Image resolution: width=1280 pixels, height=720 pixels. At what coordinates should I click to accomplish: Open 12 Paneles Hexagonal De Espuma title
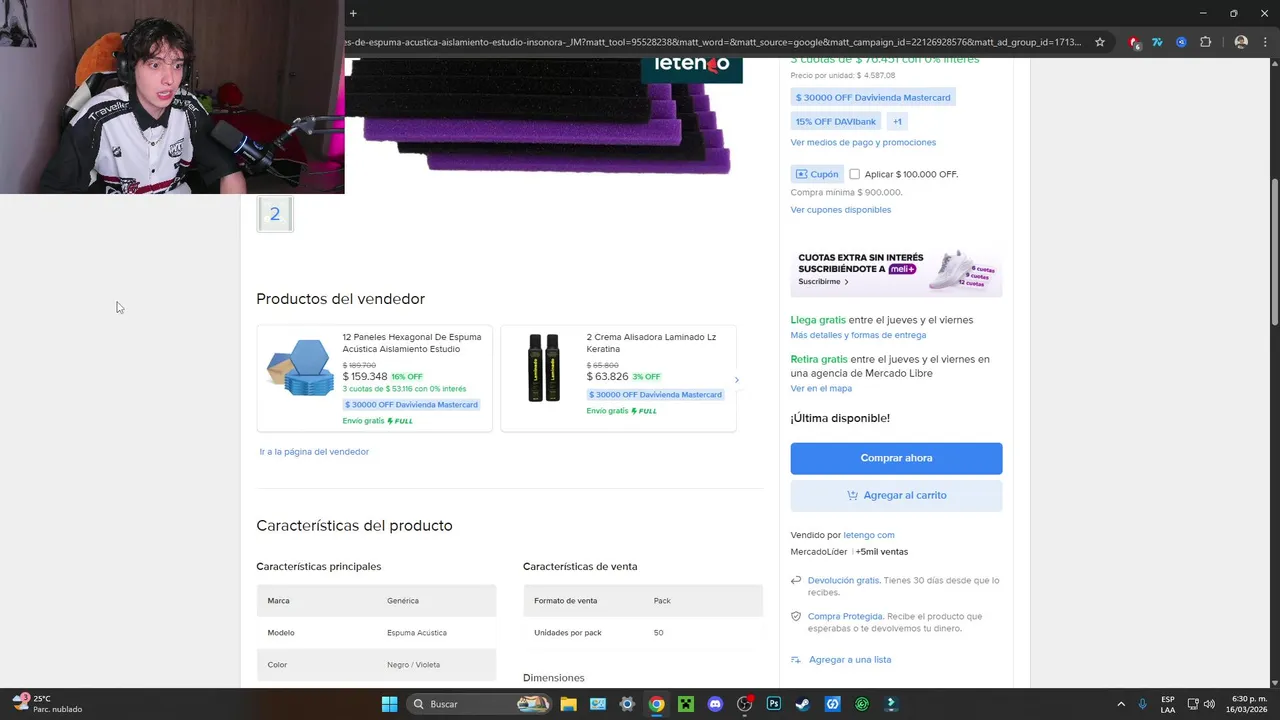(x=412, y=343)
